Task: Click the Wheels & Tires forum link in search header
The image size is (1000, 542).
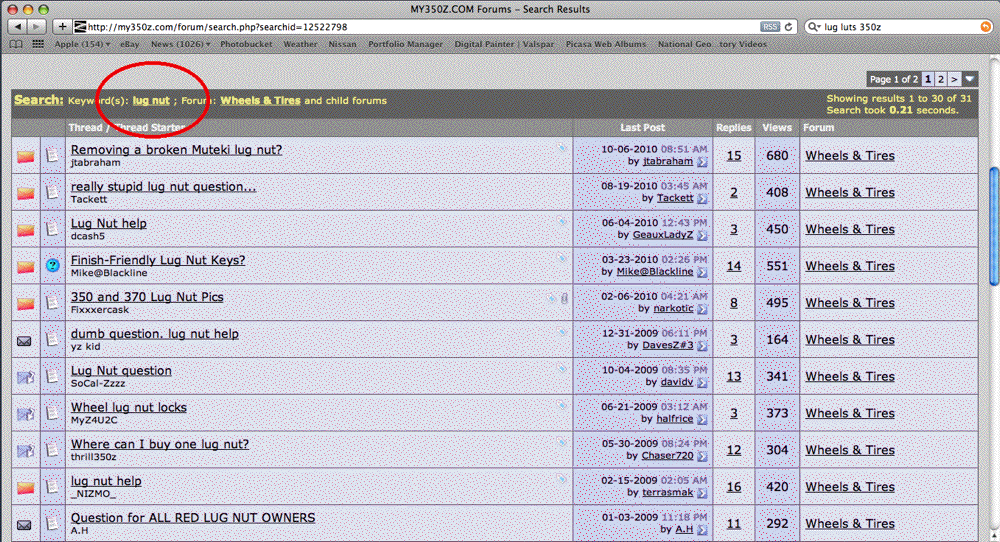Action: click(x=260, y=100)
